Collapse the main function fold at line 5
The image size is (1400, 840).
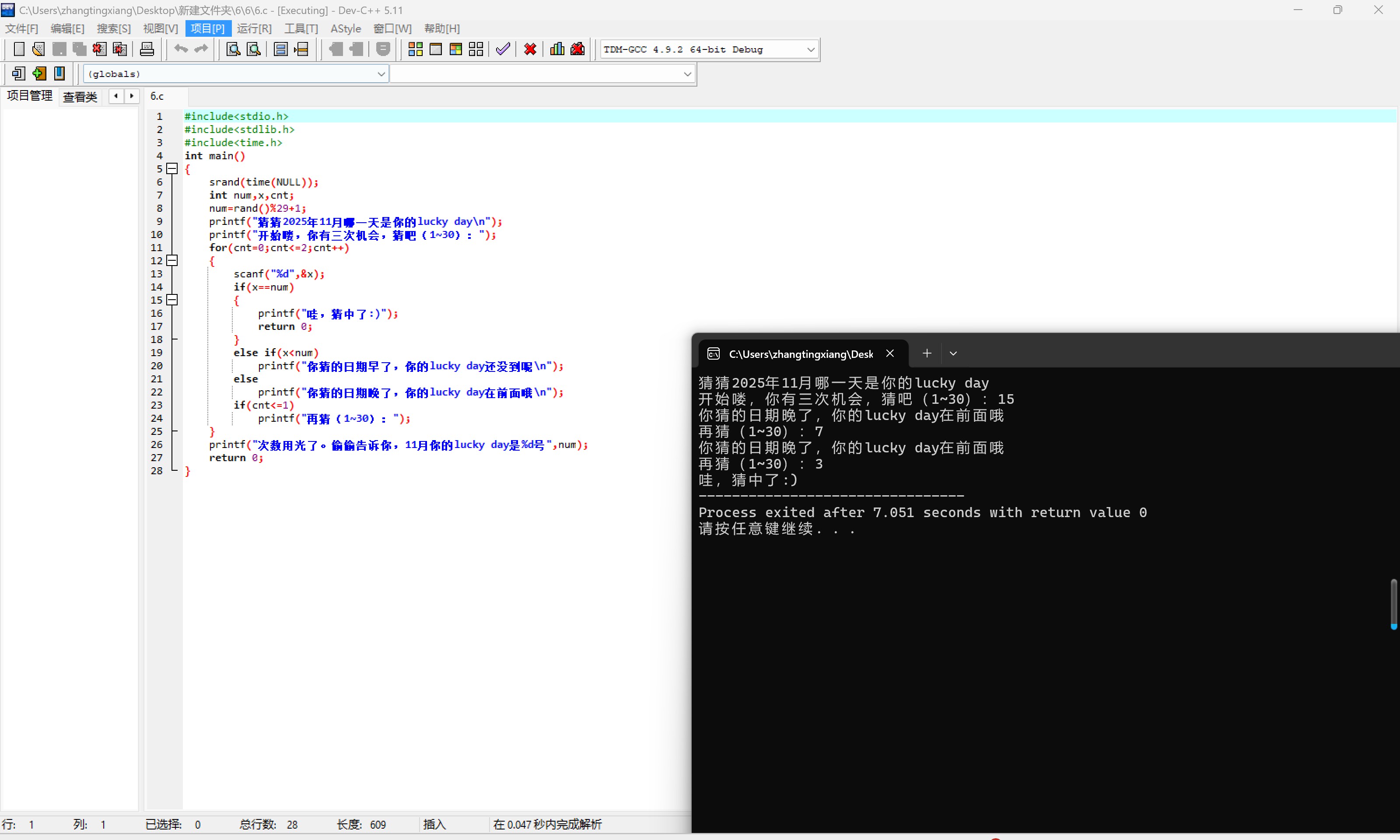click(x=173, y=169)
